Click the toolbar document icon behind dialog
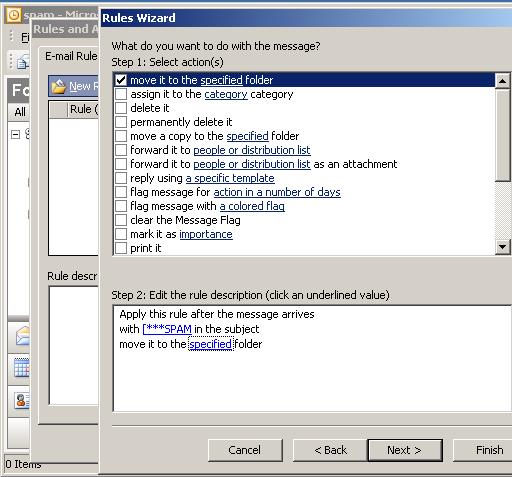The height and width of the screenshot is (477, 512). (x=23, y=62)
